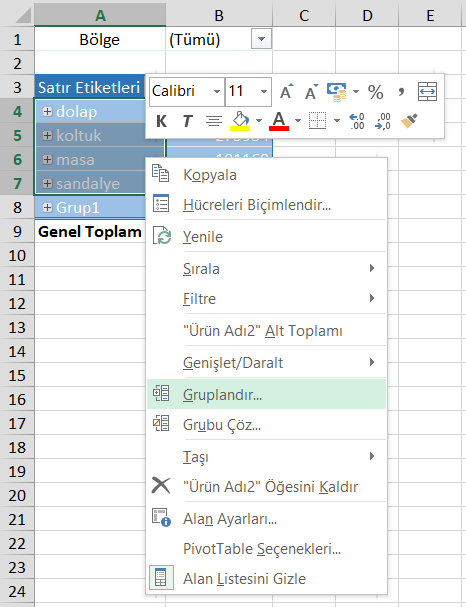Increase decimal places

(x=357, y=121)
